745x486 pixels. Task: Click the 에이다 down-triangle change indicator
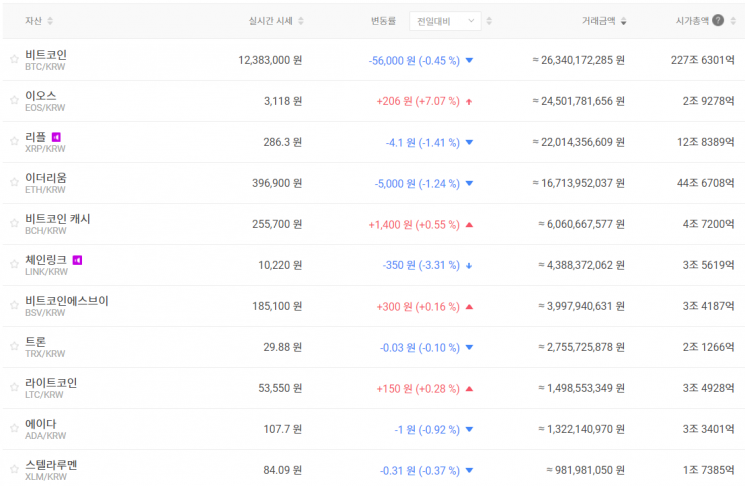[x=469, y=429]
